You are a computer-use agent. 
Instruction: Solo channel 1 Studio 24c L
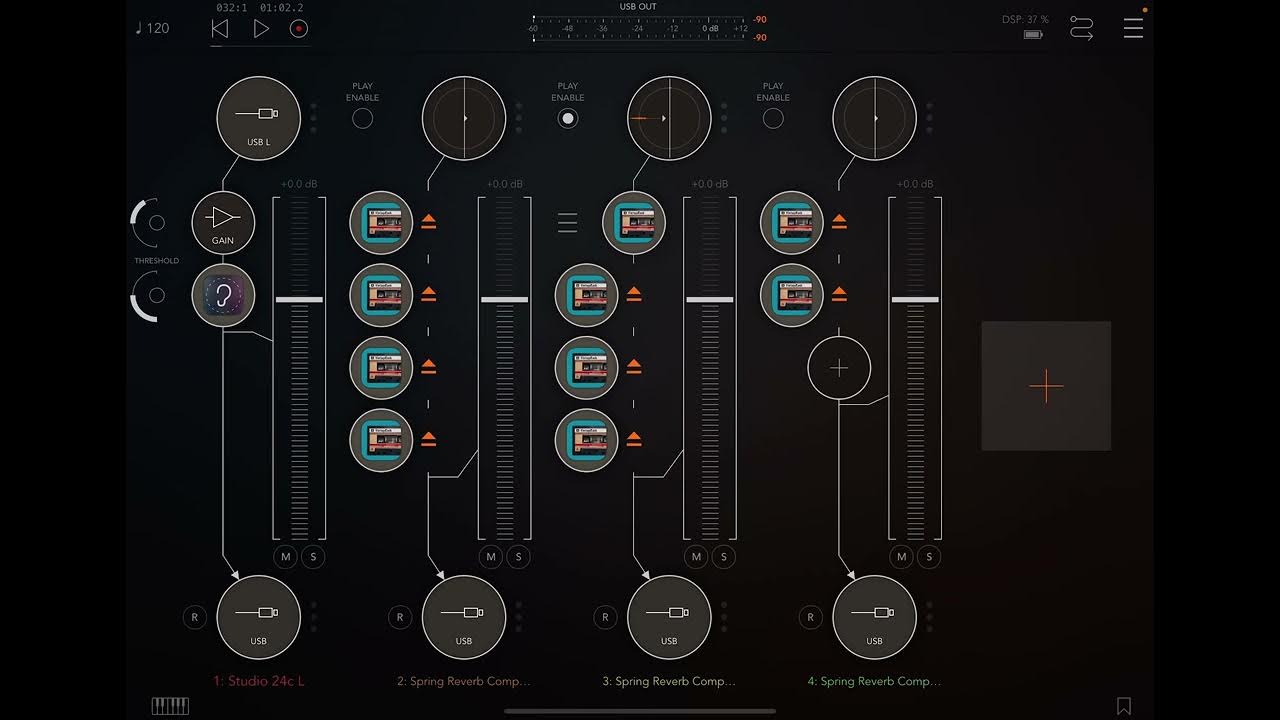pos(313,557)
